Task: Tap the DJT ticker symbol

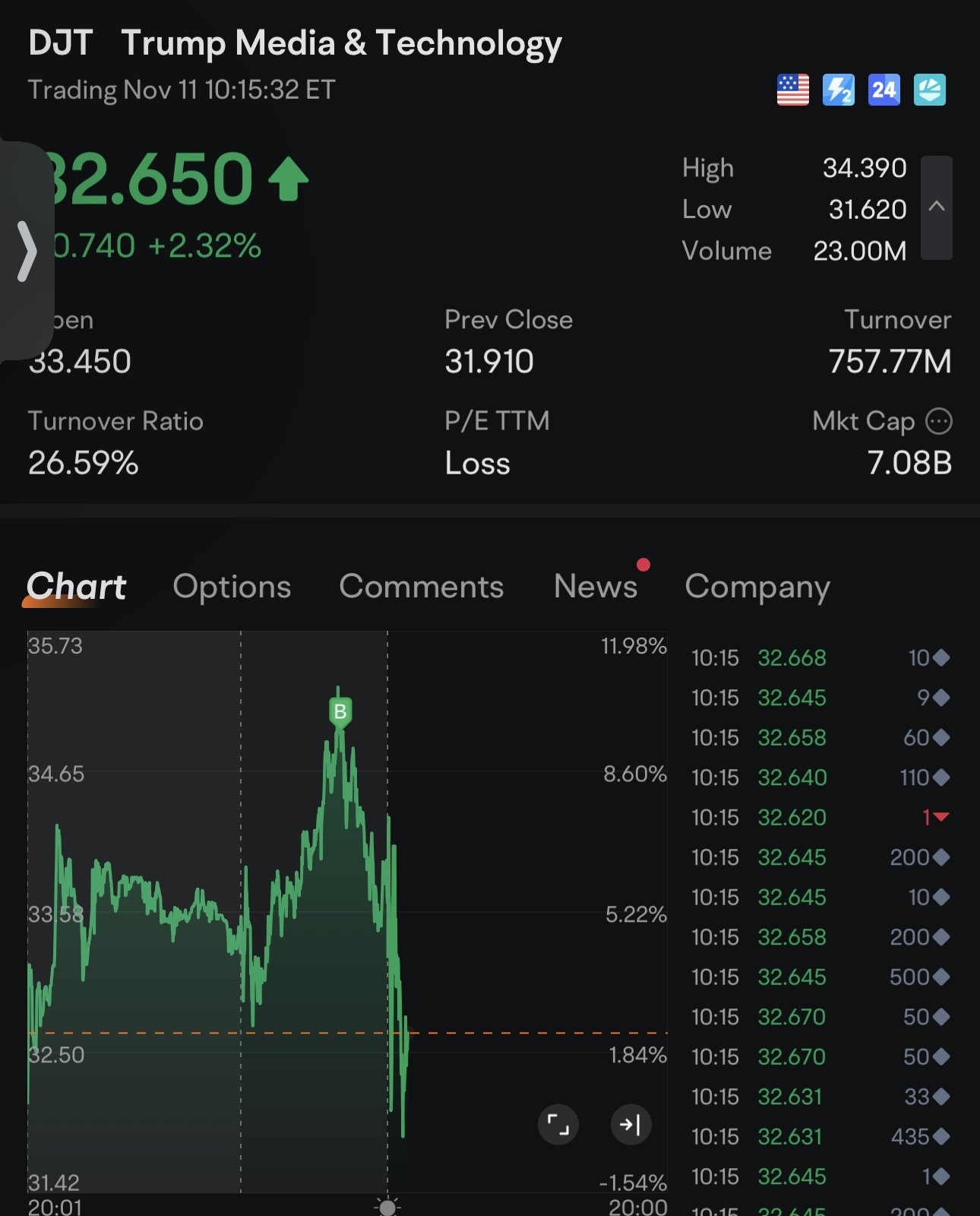Action: pos(61,43)
